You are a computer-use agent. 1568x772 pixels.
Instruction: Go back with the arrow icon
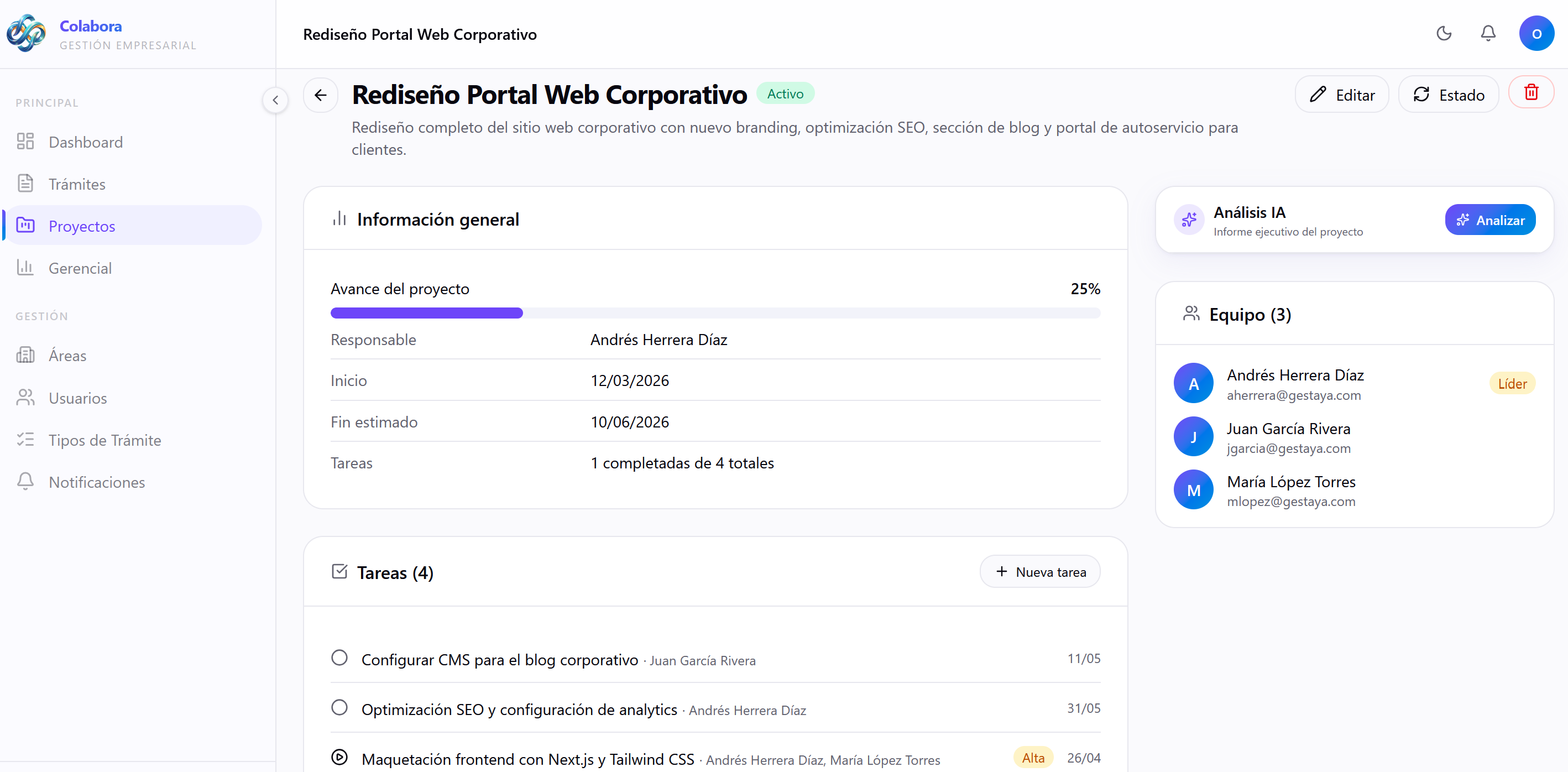[x=320, y=95]
